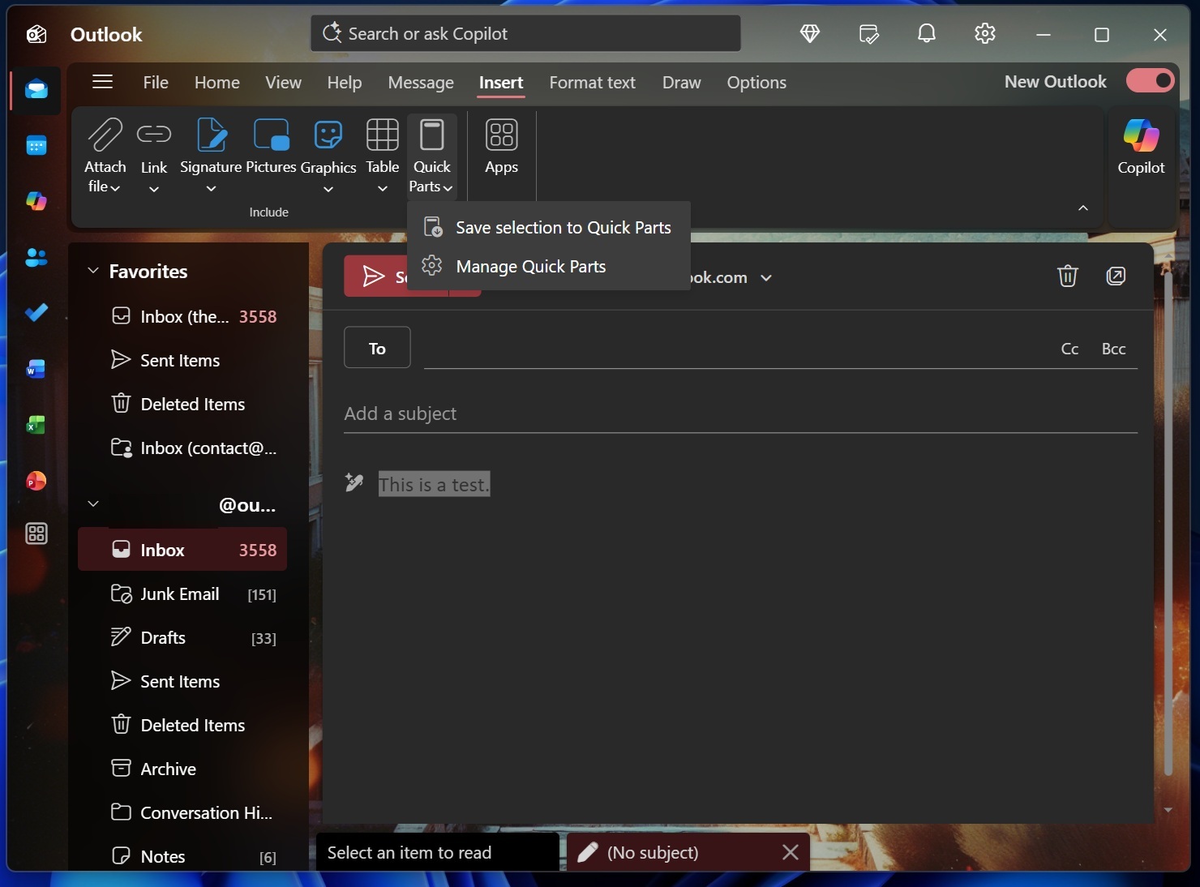Switch to the Format text tab
This screenshot has width=1200, height=887.
(x=592, y=82)
